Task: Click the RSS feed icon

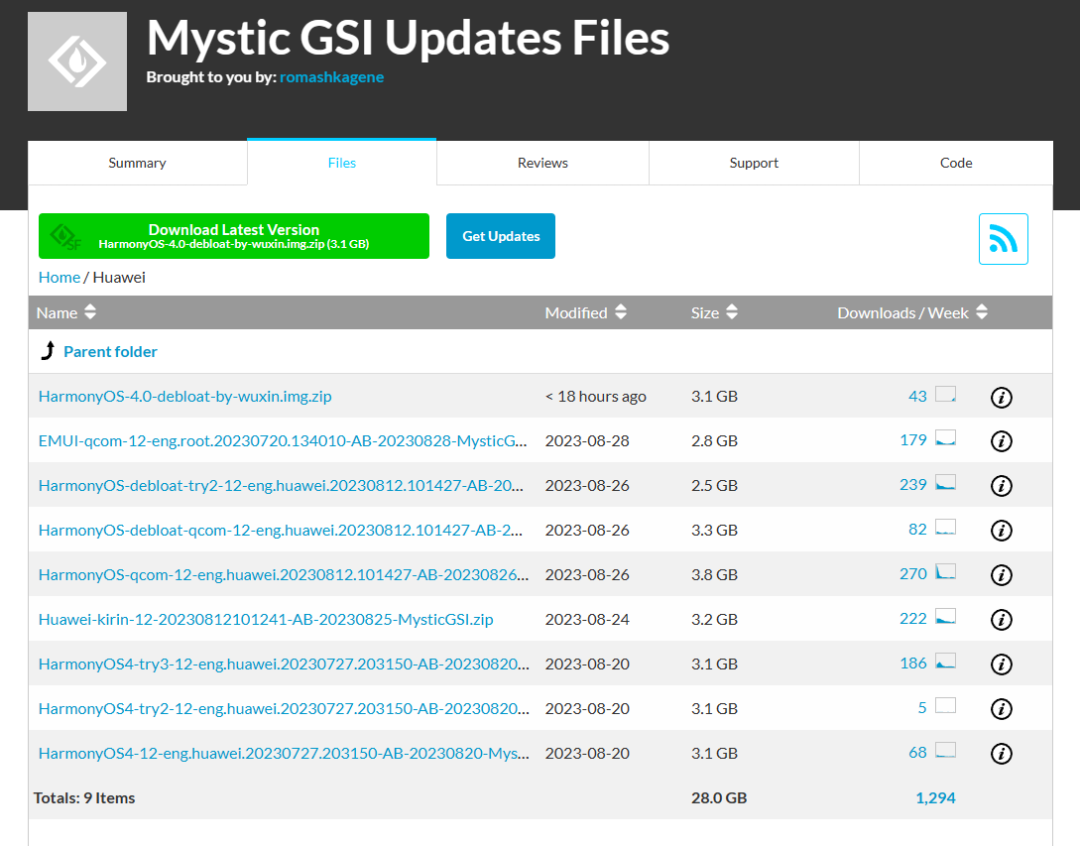Action: [x=1003, y=239]
